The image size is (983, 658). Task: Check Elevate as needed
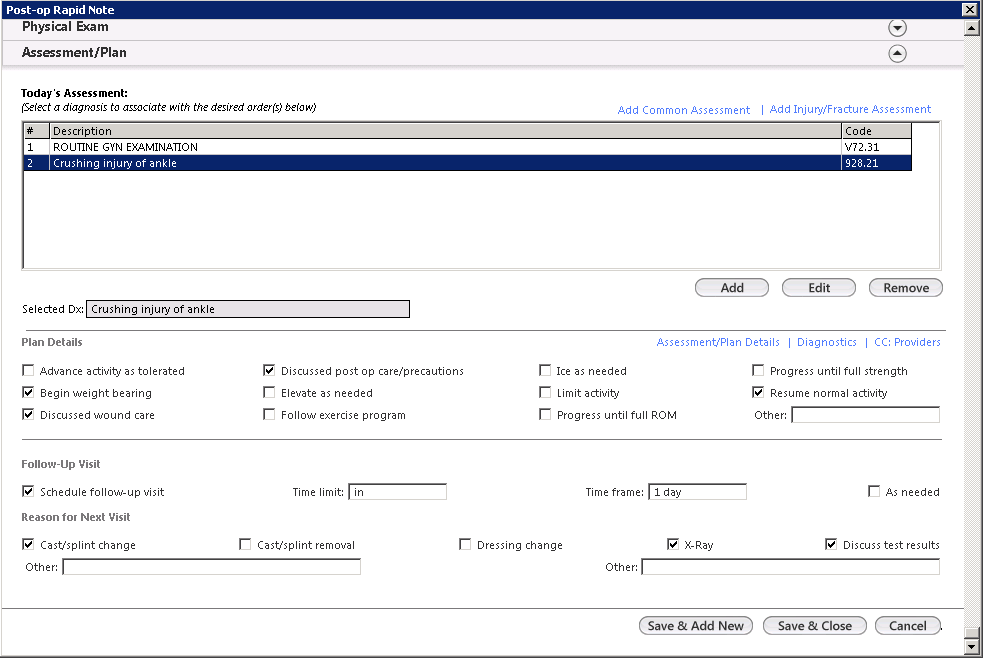pos(269,392)
